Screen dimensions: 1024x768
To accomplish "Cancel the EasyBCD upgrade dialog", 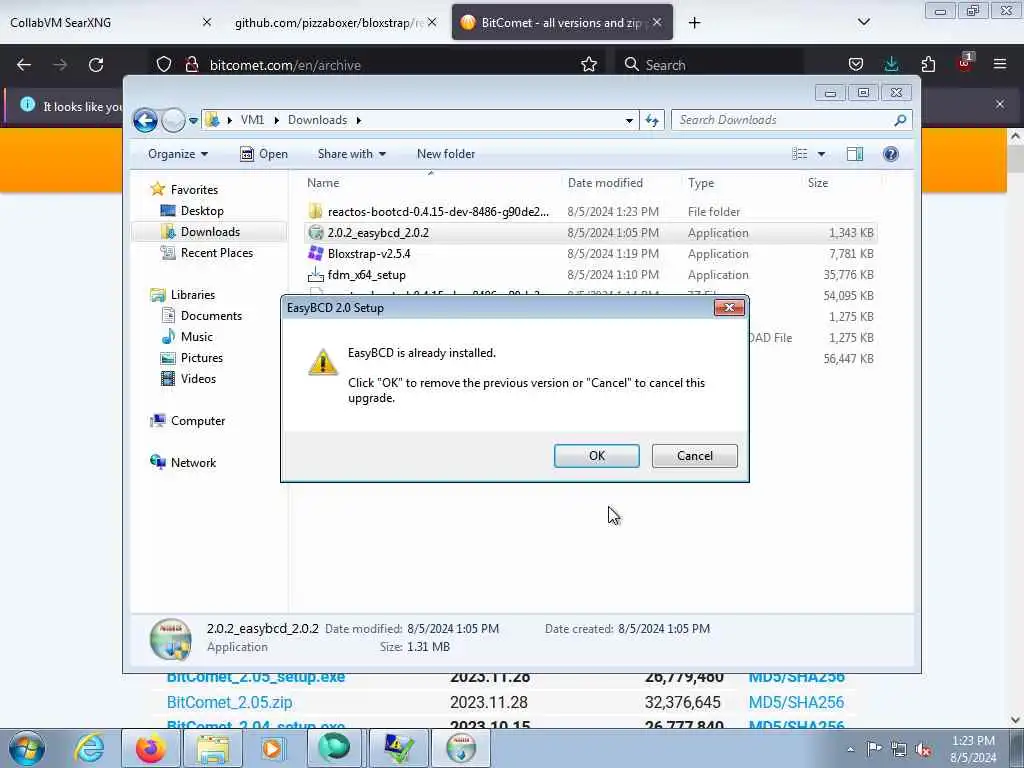I will [694, 456].
